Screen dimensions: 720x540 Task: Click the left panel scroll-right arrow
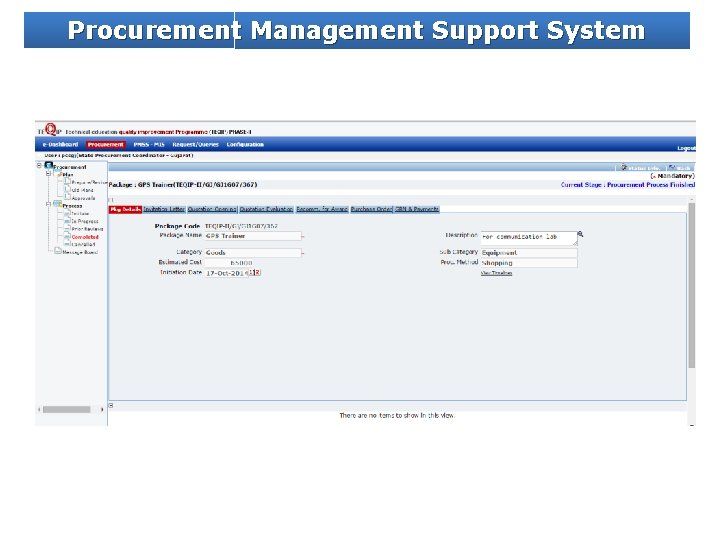tap(101, 410)
